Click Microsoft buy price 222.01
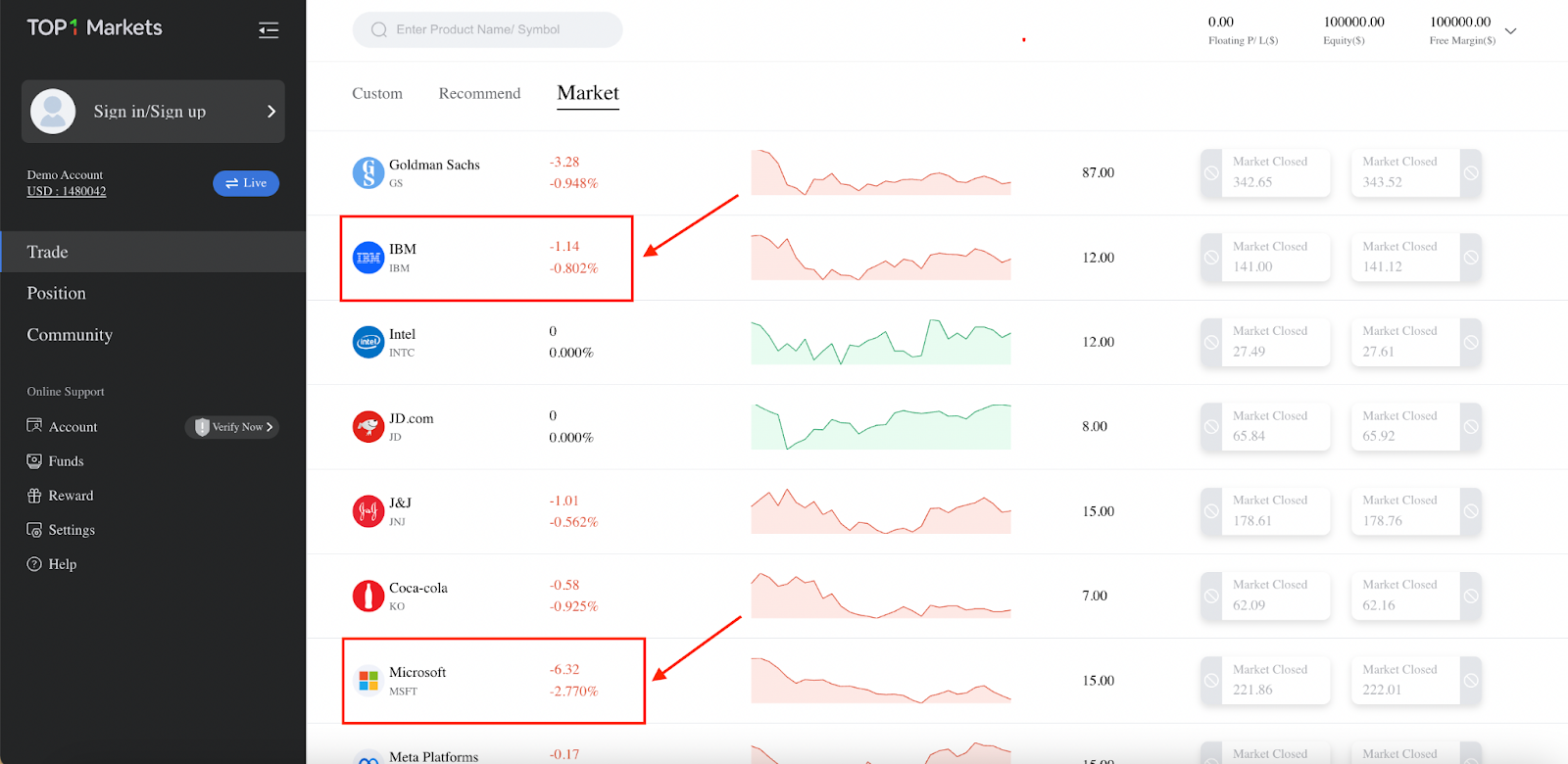 pyautogui.click(x=1382, y=690)
